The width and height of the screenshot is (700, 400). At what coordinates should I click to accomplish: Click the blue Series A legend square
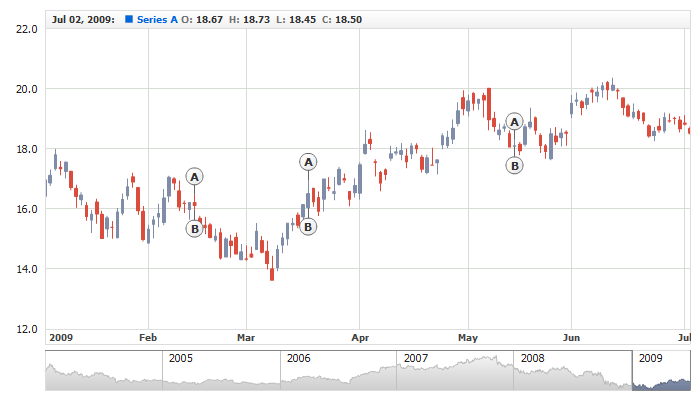coord(128,19)
